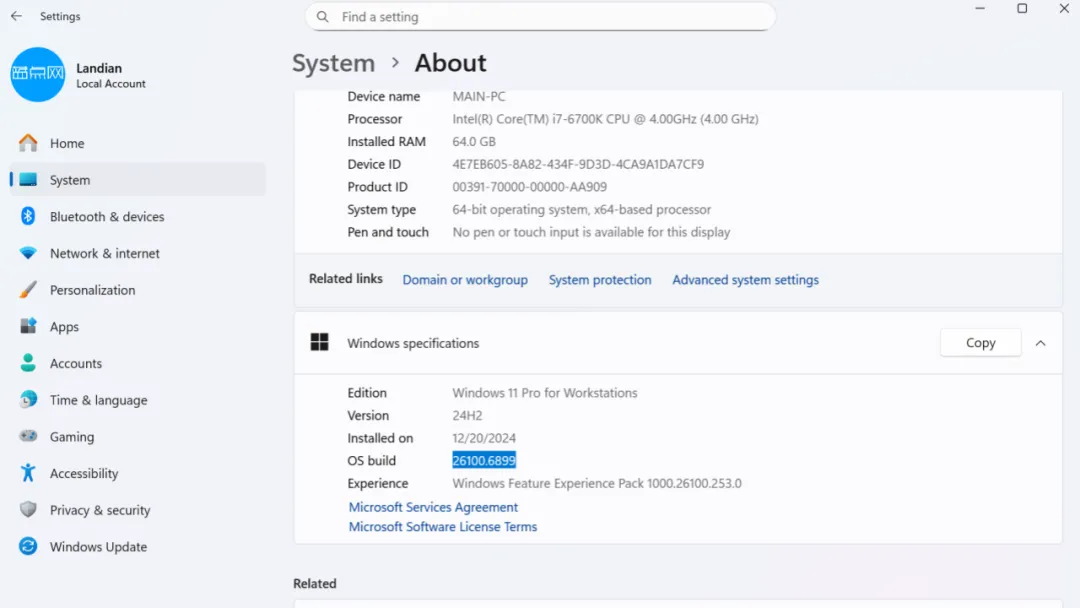Open System protection link
Viewport: 1080px width, 608px height.
pos(600,280)
